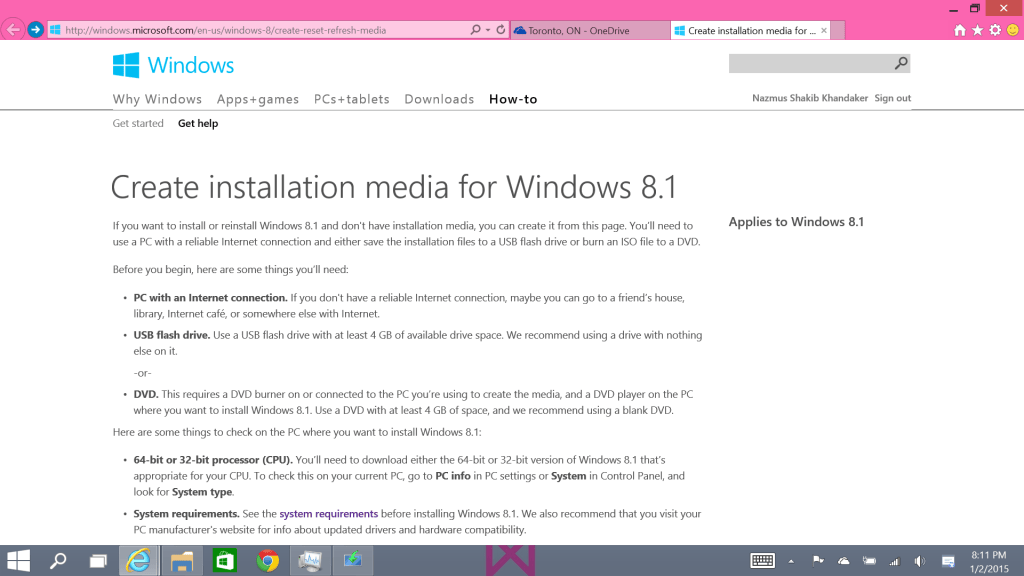
Task: Show hidden tray icons arrow
Action: pos(791,561)
